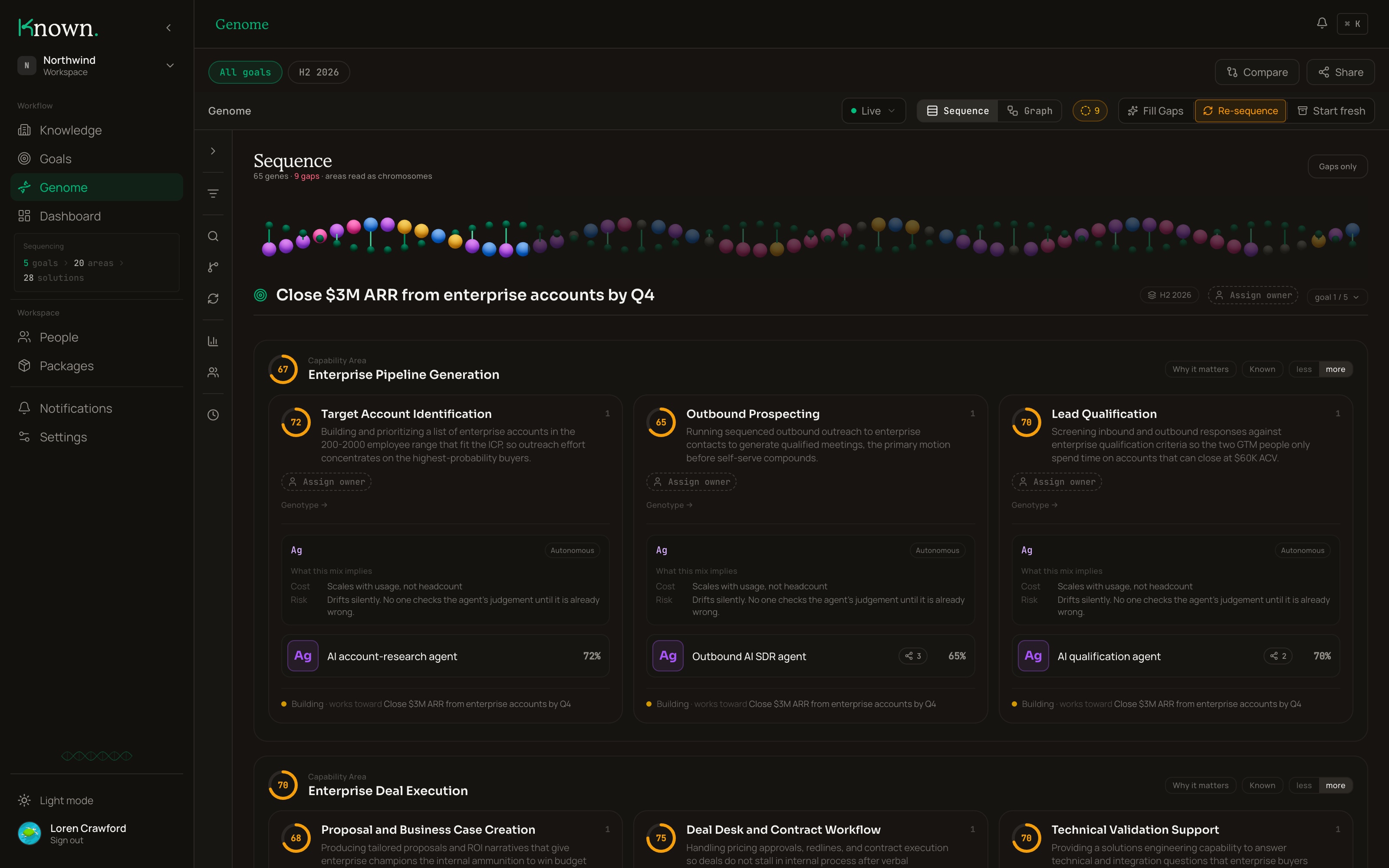Click the last gene bead in the sequence strip
The width and height of the screenshot is (1389, 868).
tap(1353, 230)
